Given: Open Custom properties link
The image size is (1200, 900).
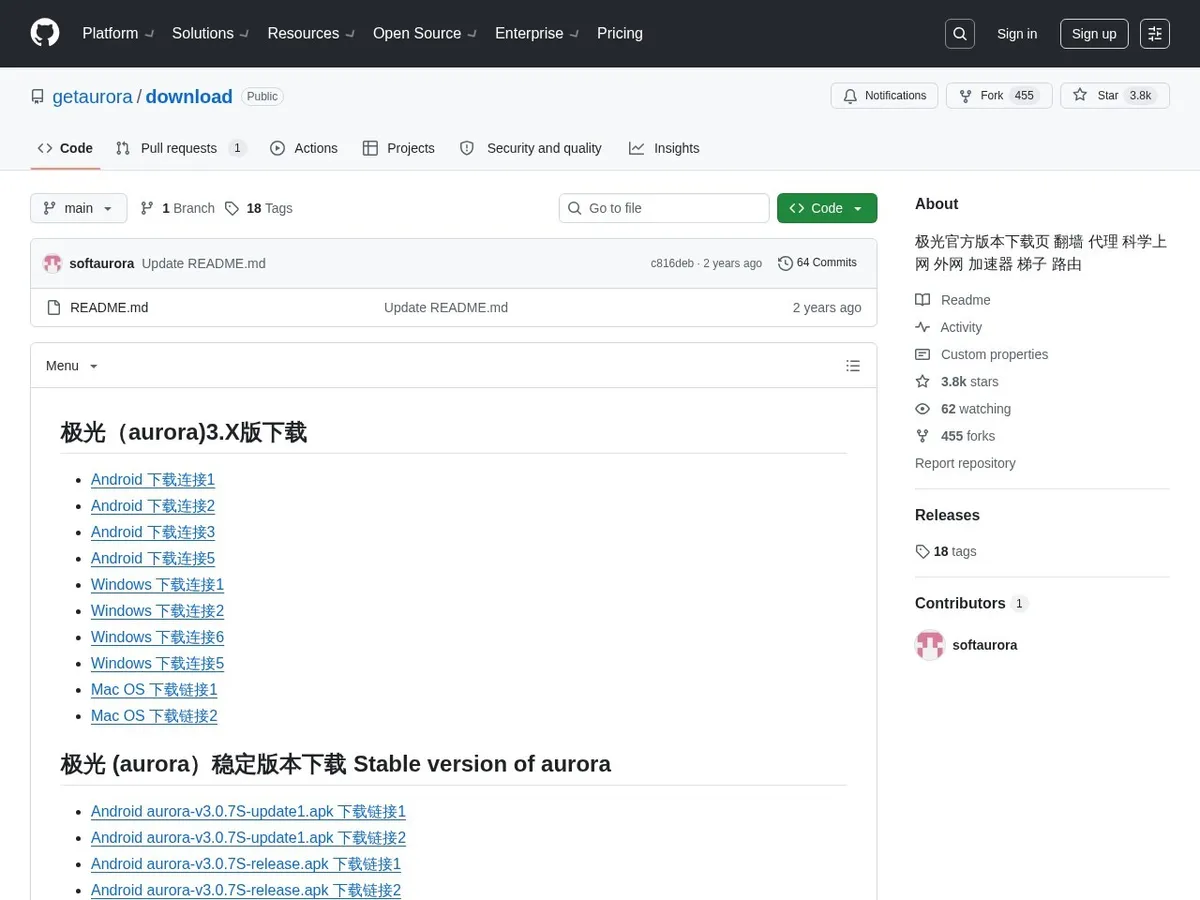Looking at the screenshot, I should point(982,354).
